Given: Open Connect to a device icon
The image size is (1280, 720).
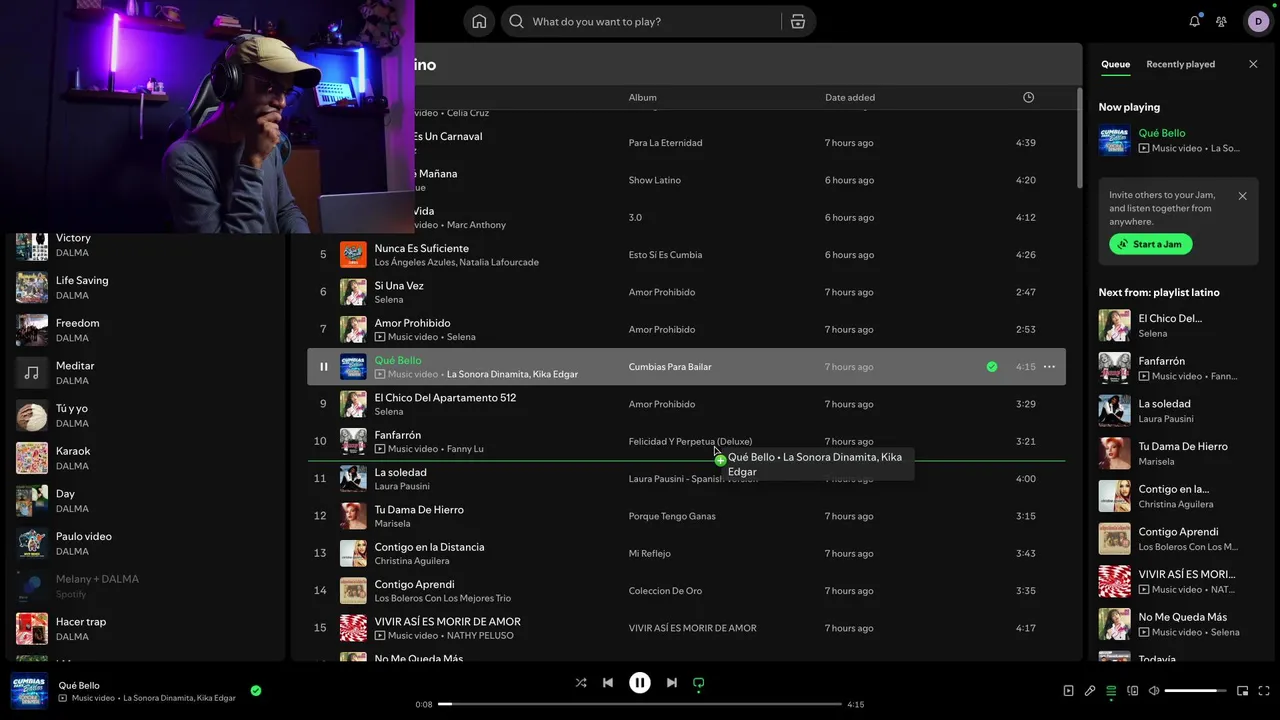Looking at the screenshot, I should click(x=1133, y=690).
